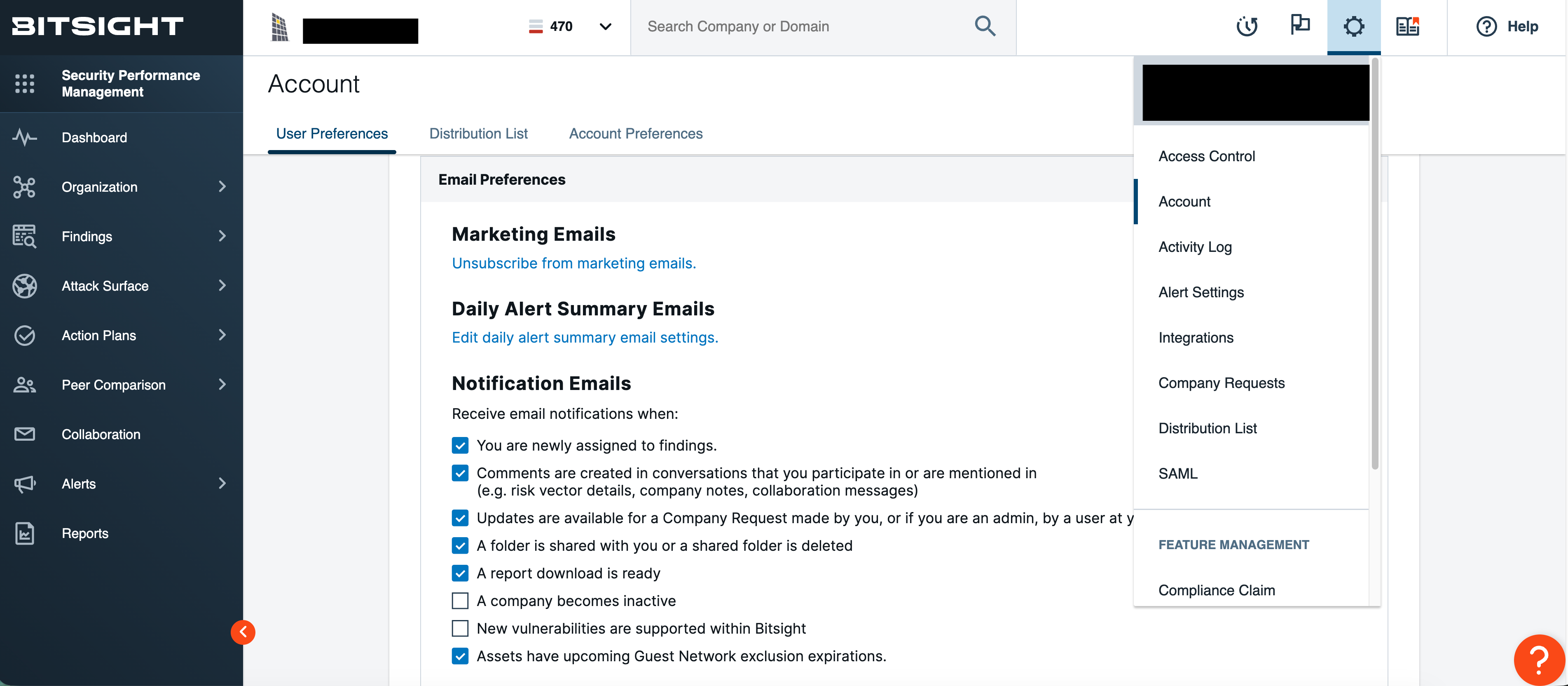Screen dimensions: 1568x686
Task: Open the settings gear menu icon
Action: tap(1353, 26)
